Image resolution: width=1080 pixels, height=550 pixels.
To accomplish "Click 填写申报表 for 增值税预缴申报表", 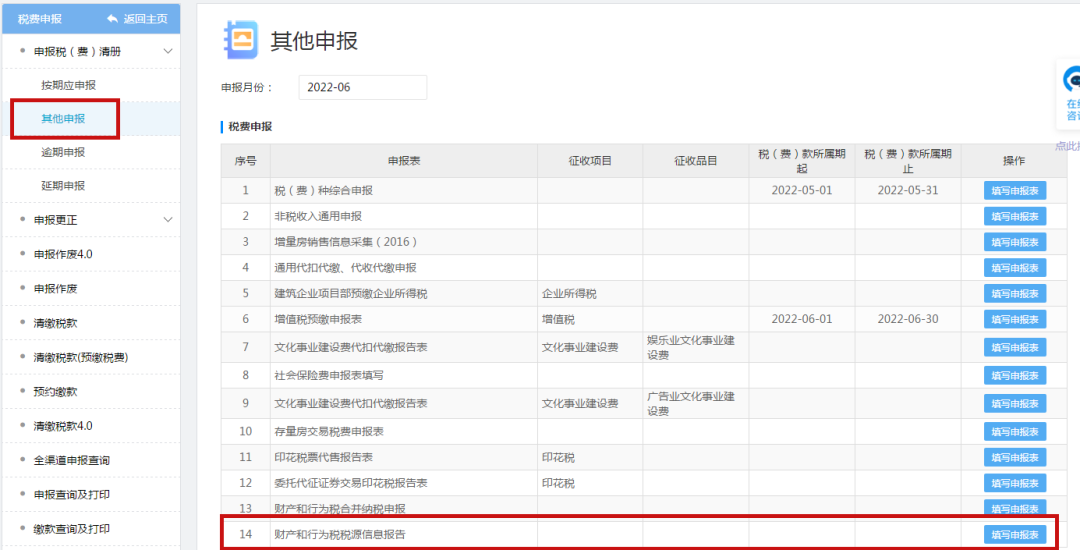I will 1014,319.
